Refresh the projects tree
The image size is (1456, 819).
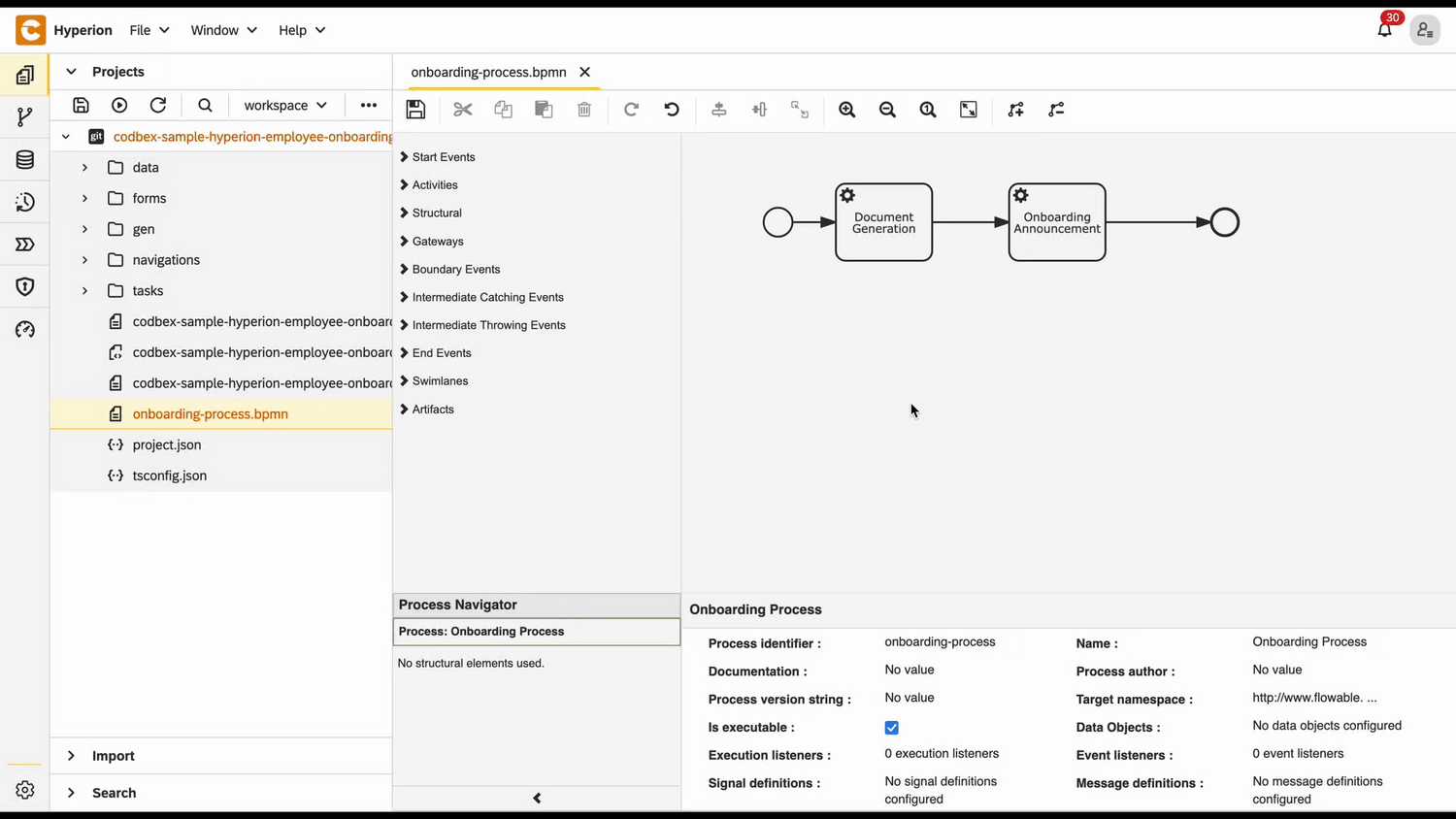[x=158, y=105]
